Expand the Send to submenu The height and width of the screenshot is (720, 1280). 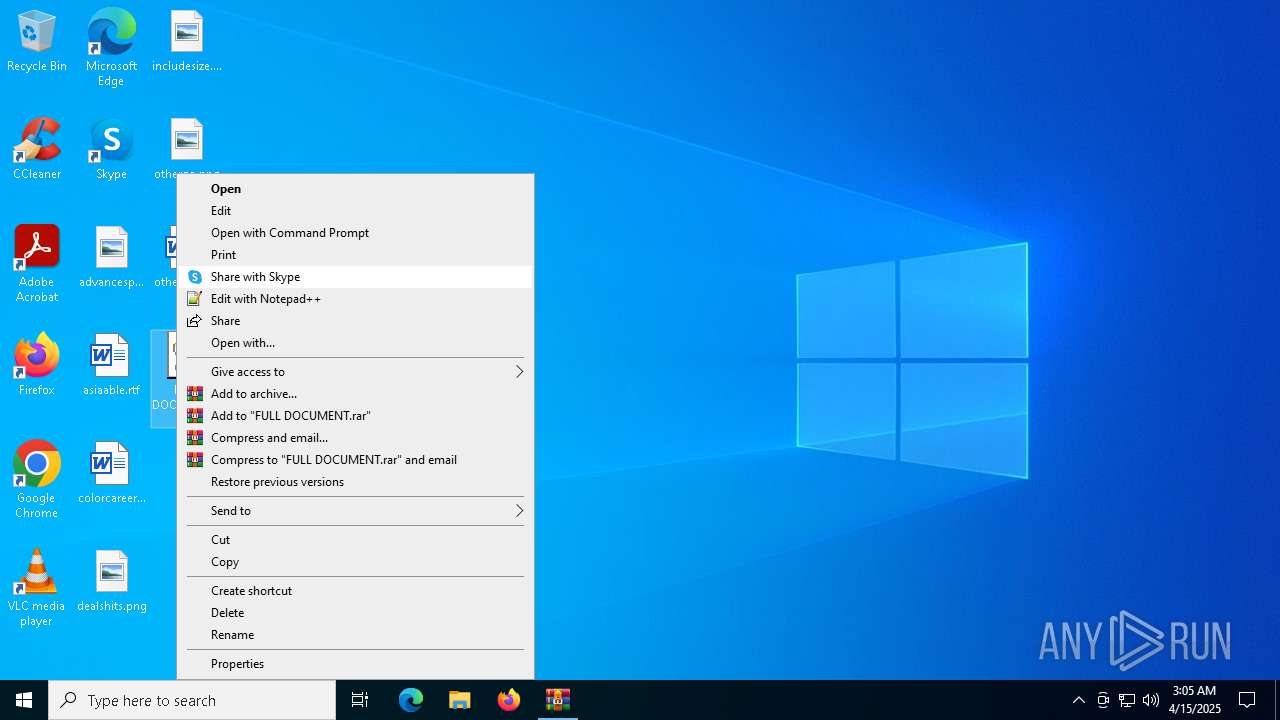(355, 511)
